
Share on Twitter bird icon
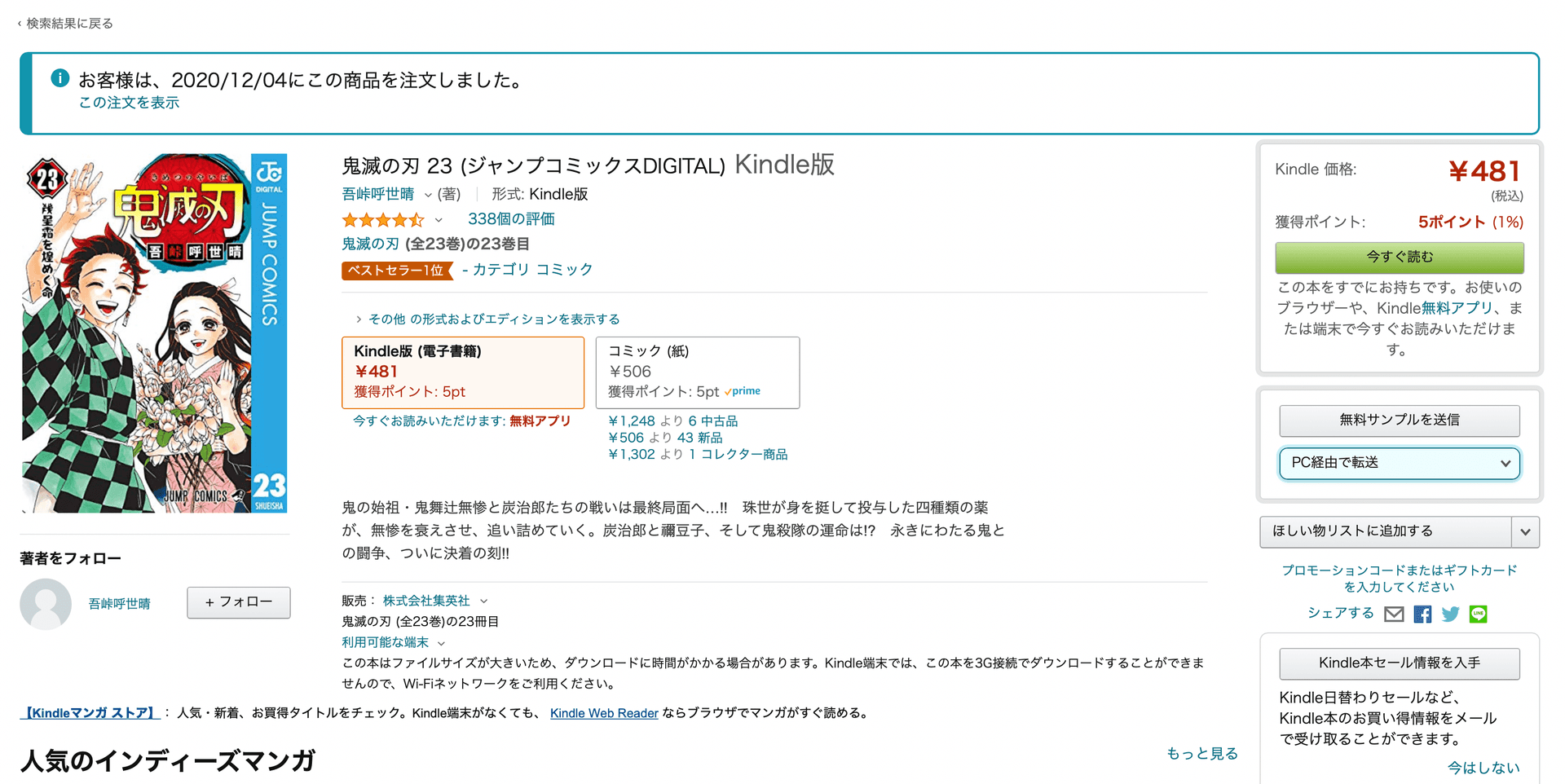pos(1450,614)
